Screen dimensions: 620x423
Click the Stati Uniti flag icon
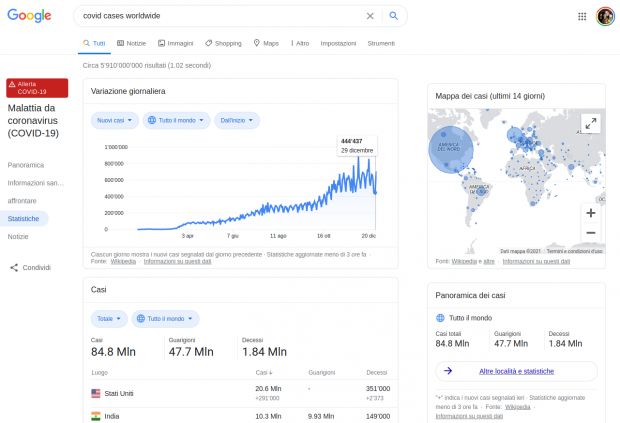pos(96,393)
